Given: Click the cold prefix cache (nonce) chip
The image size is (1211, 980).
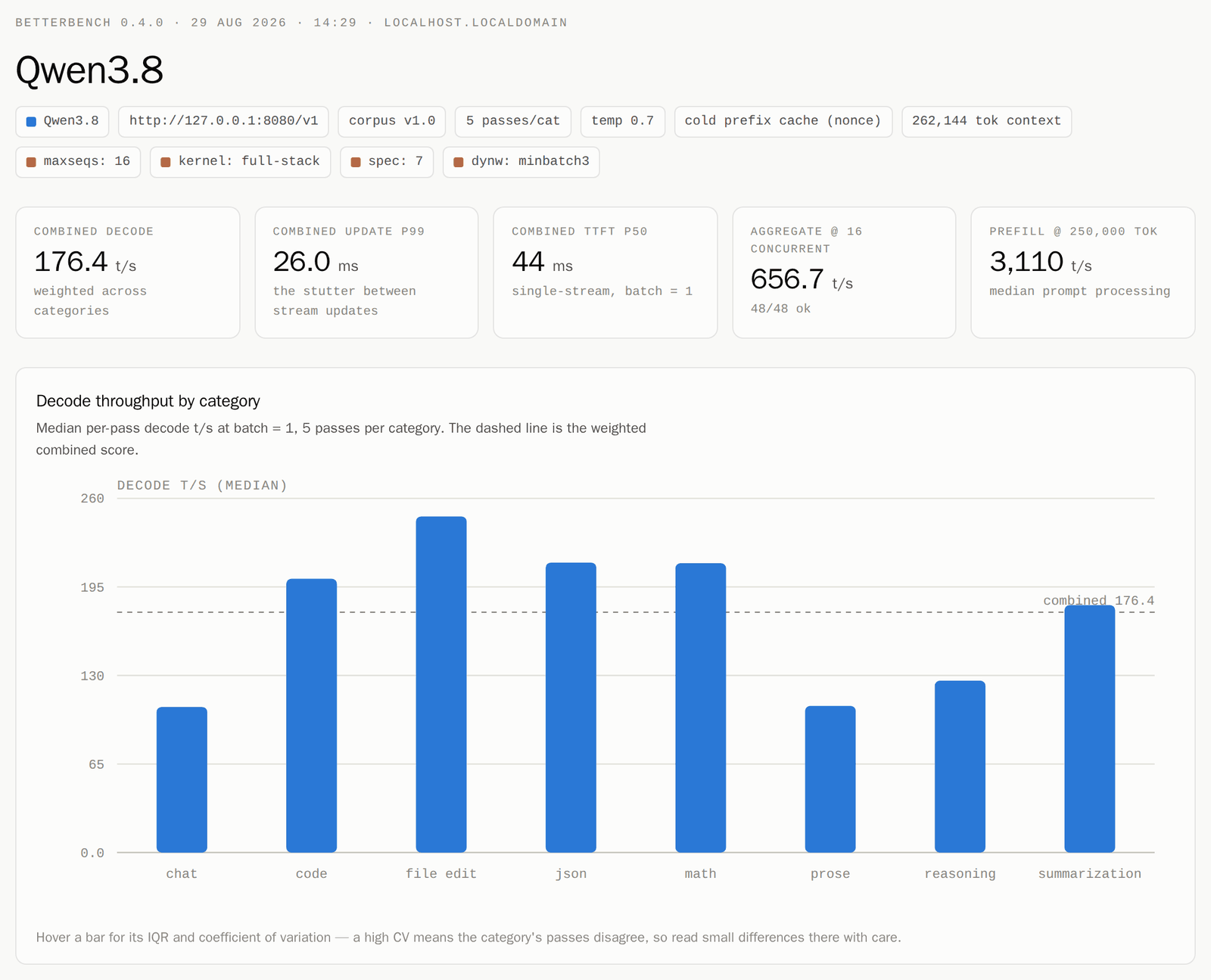Looking at the screenshot, I should (783, 121).
